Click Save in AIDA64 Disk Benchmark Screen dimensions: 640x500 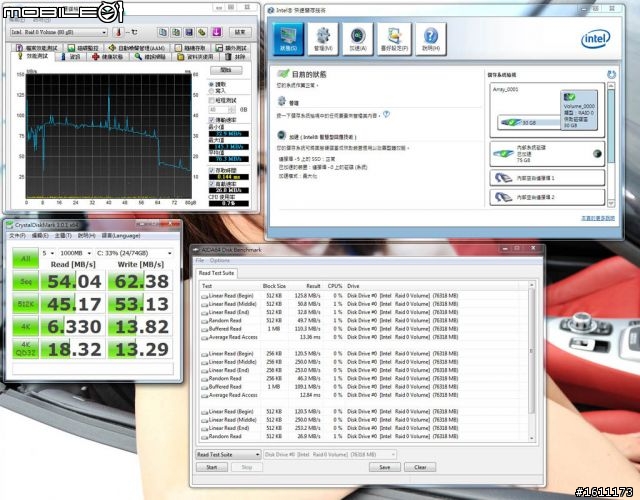click(x=384, y=467)
